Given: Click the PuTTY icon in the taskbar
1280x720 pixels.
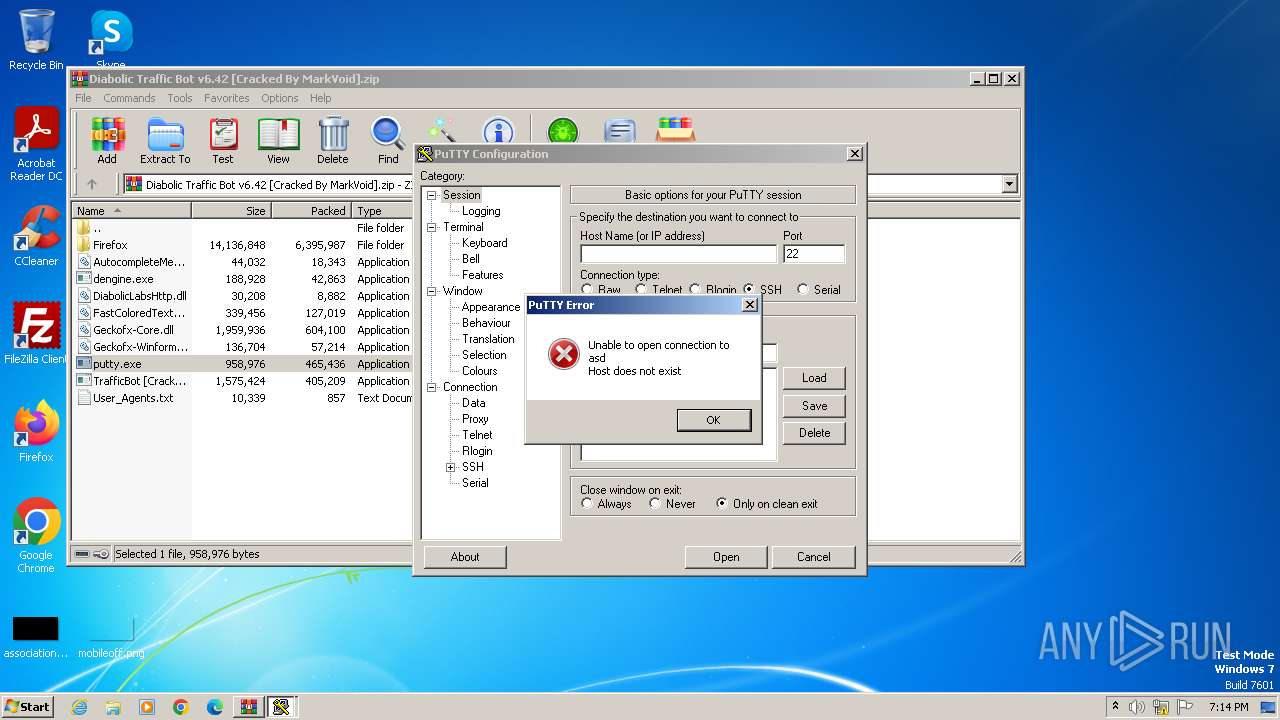Looking at the screenshot, I should click(x=281, y=707).
